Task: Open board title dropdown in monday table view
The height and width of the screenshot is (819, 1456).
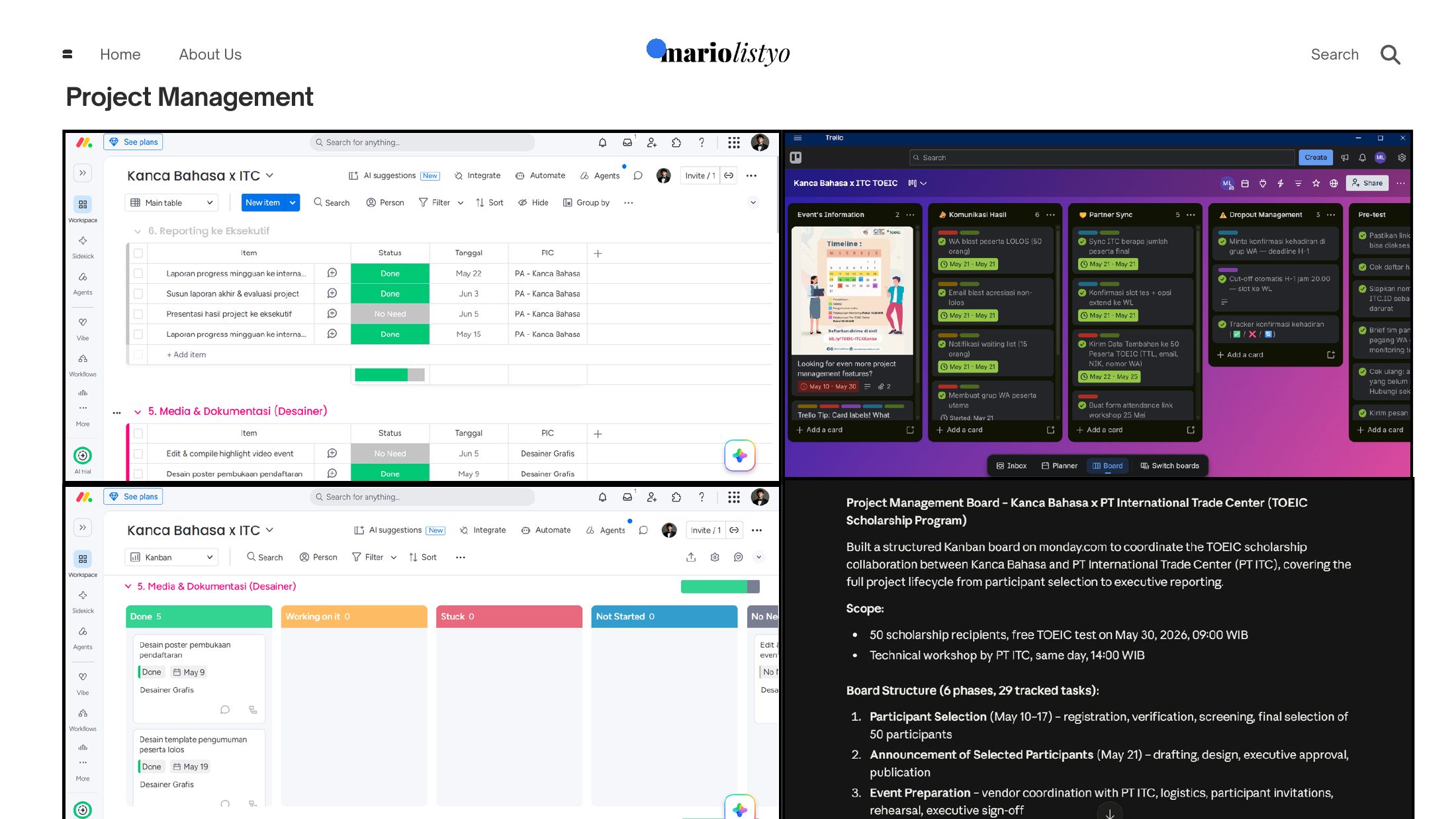Action: point(269,175)
